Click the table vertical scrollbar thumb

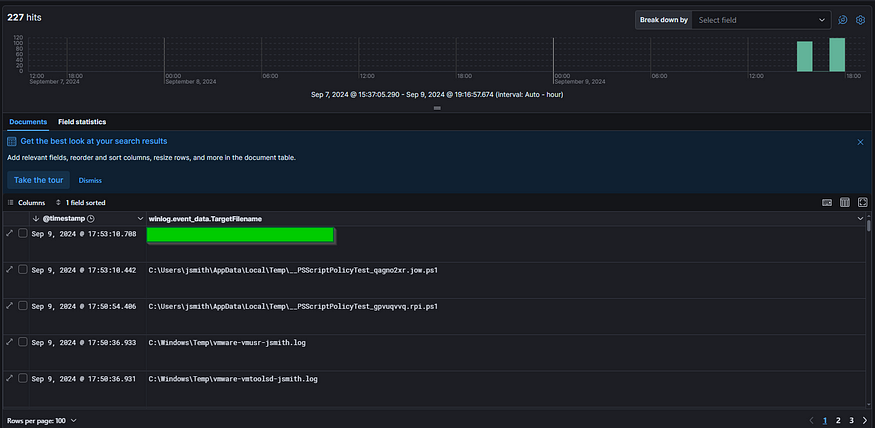point(868,227)
